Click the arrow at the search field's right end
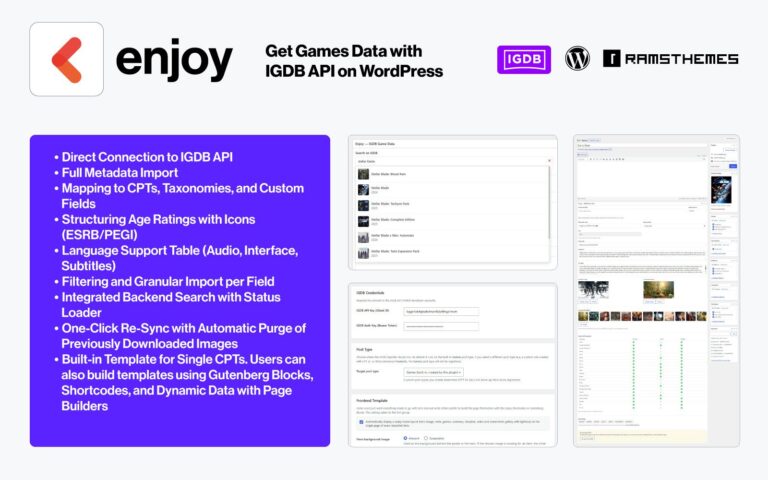768x480 pixels. coord(549,161)
